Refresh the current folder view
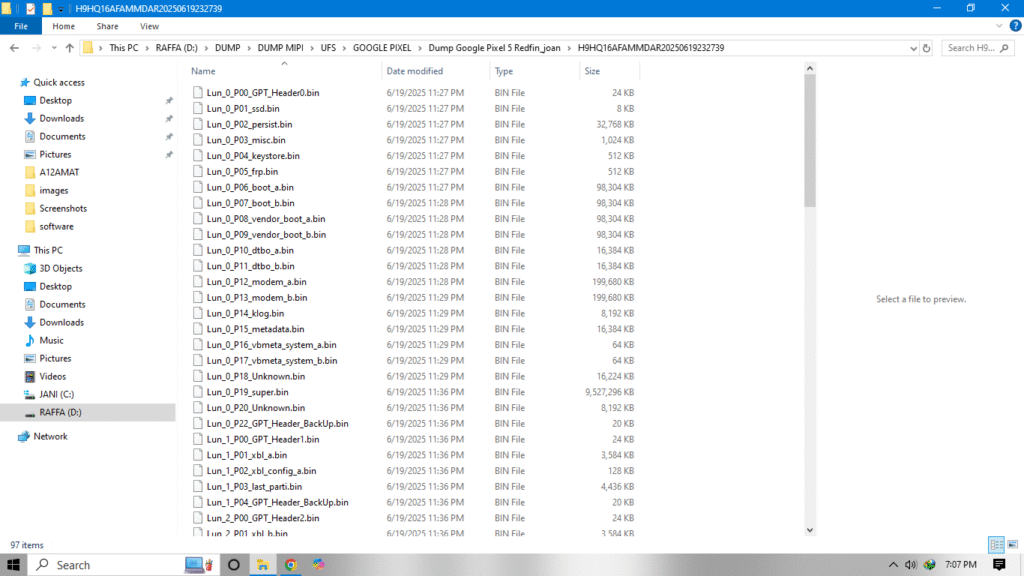The width and height of the screenshot is (1024, 576). click(927, 48)
